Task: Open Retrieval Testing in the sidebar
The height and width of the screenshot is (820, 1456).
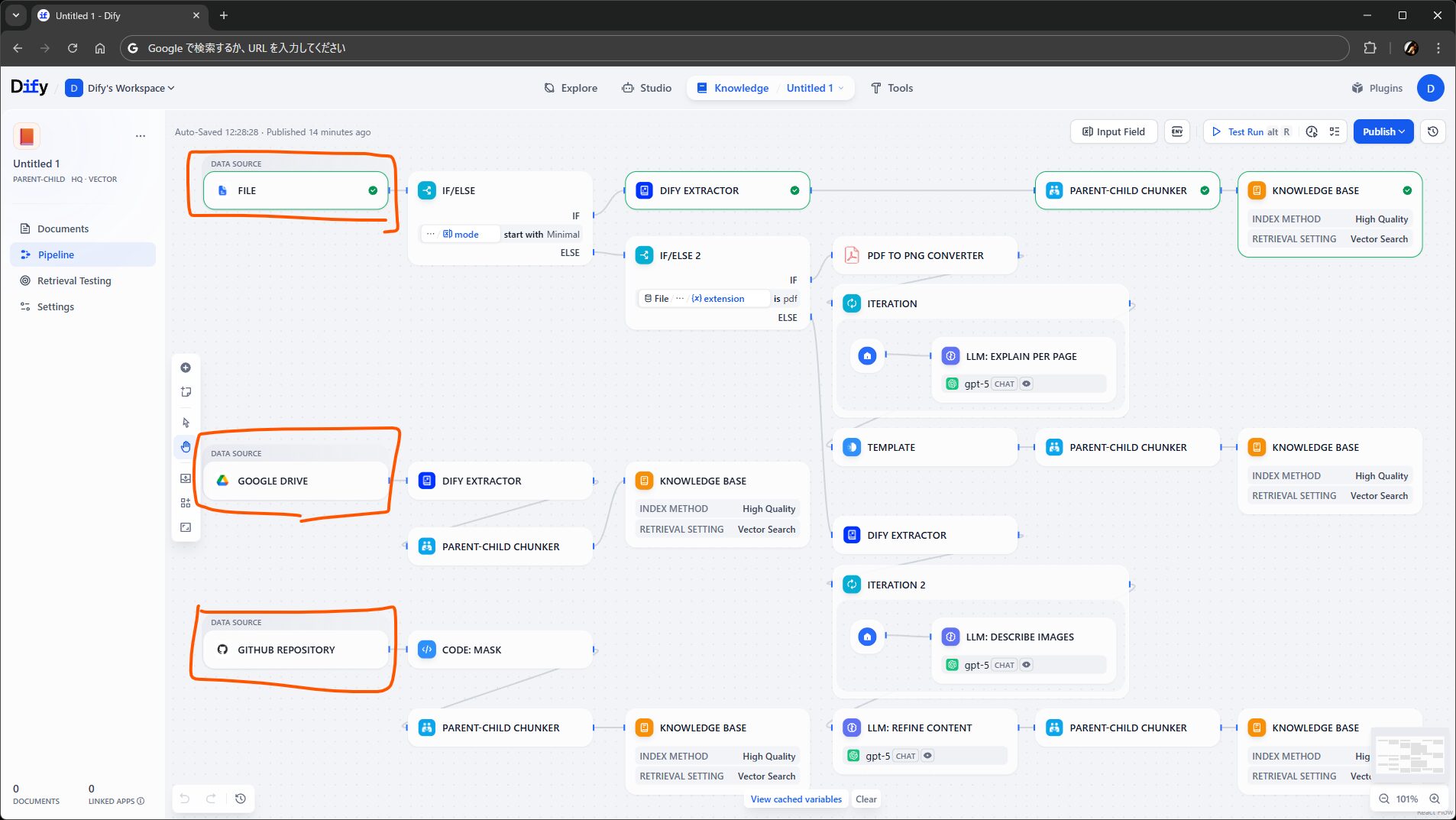Action: pos(74,280)
